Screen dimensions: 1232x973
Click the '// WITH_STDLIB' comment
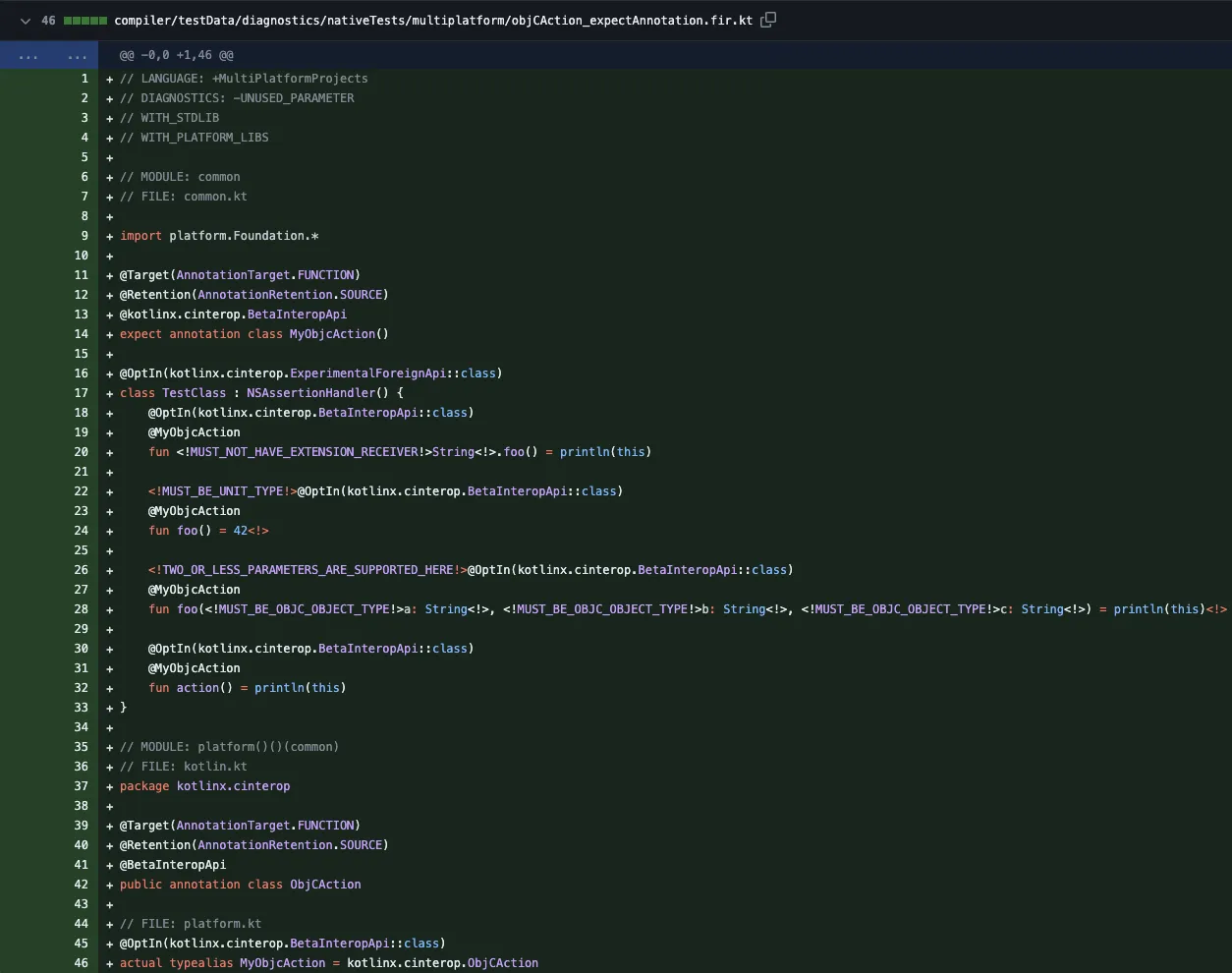click(169, 118)
